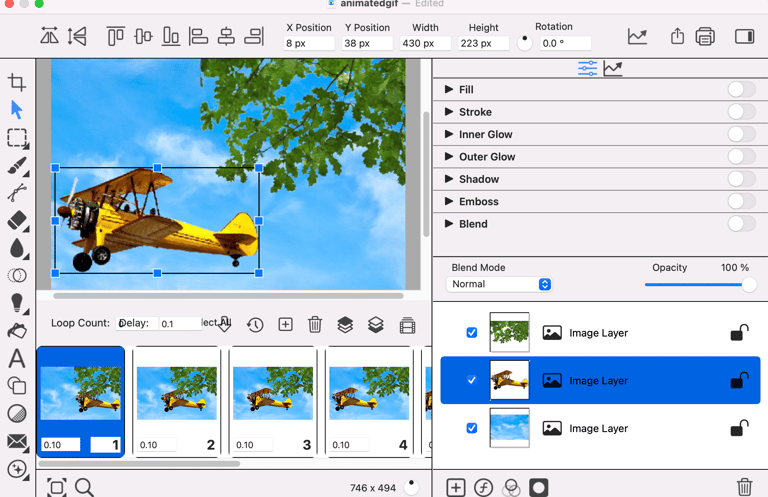Toggle visibility of the leaves Image Layer
Screen dimensions: 768x497
472,333
